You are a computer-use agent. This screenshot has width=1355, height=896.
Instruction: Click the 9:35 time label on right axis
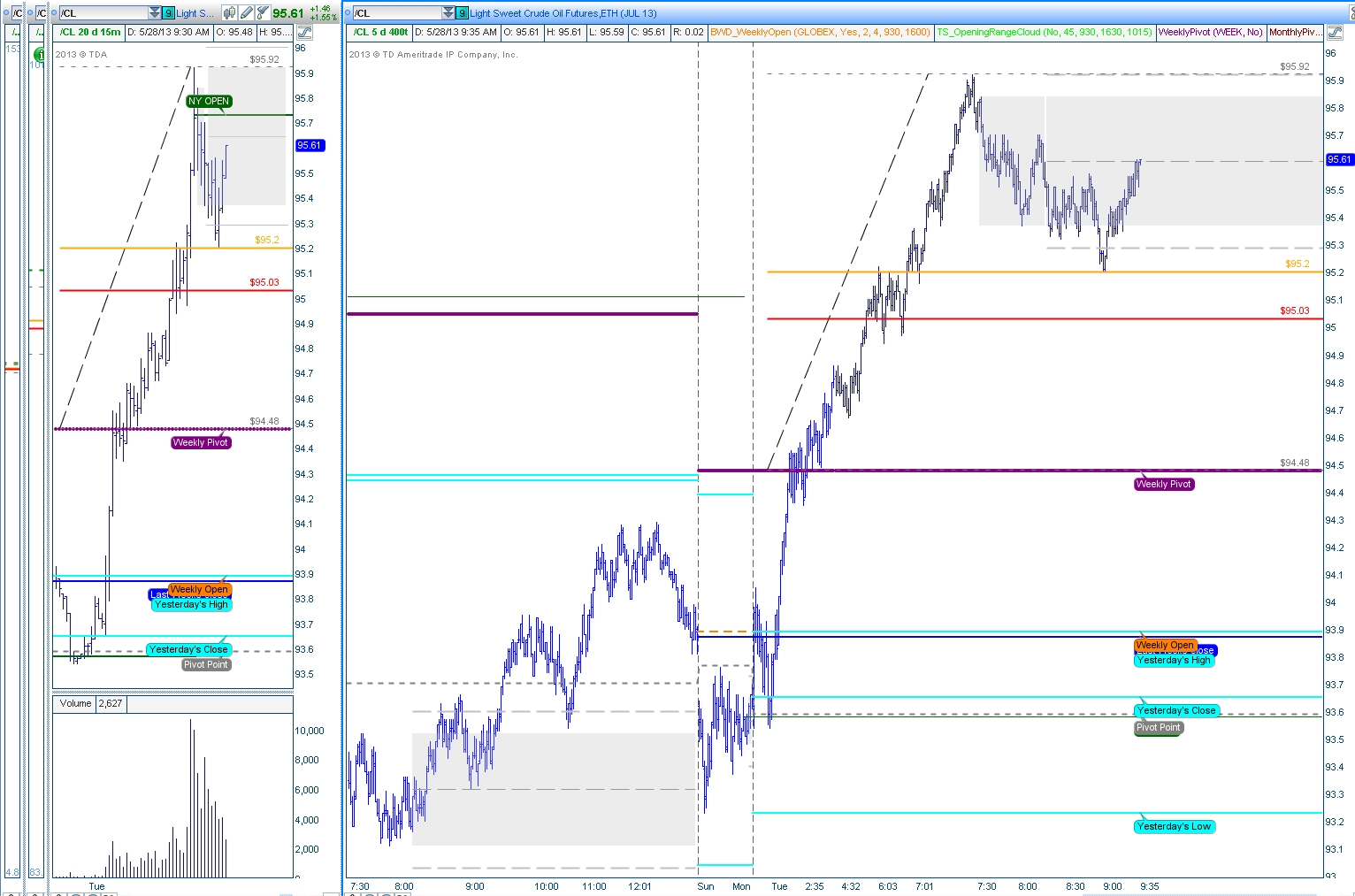(1150, 886)
